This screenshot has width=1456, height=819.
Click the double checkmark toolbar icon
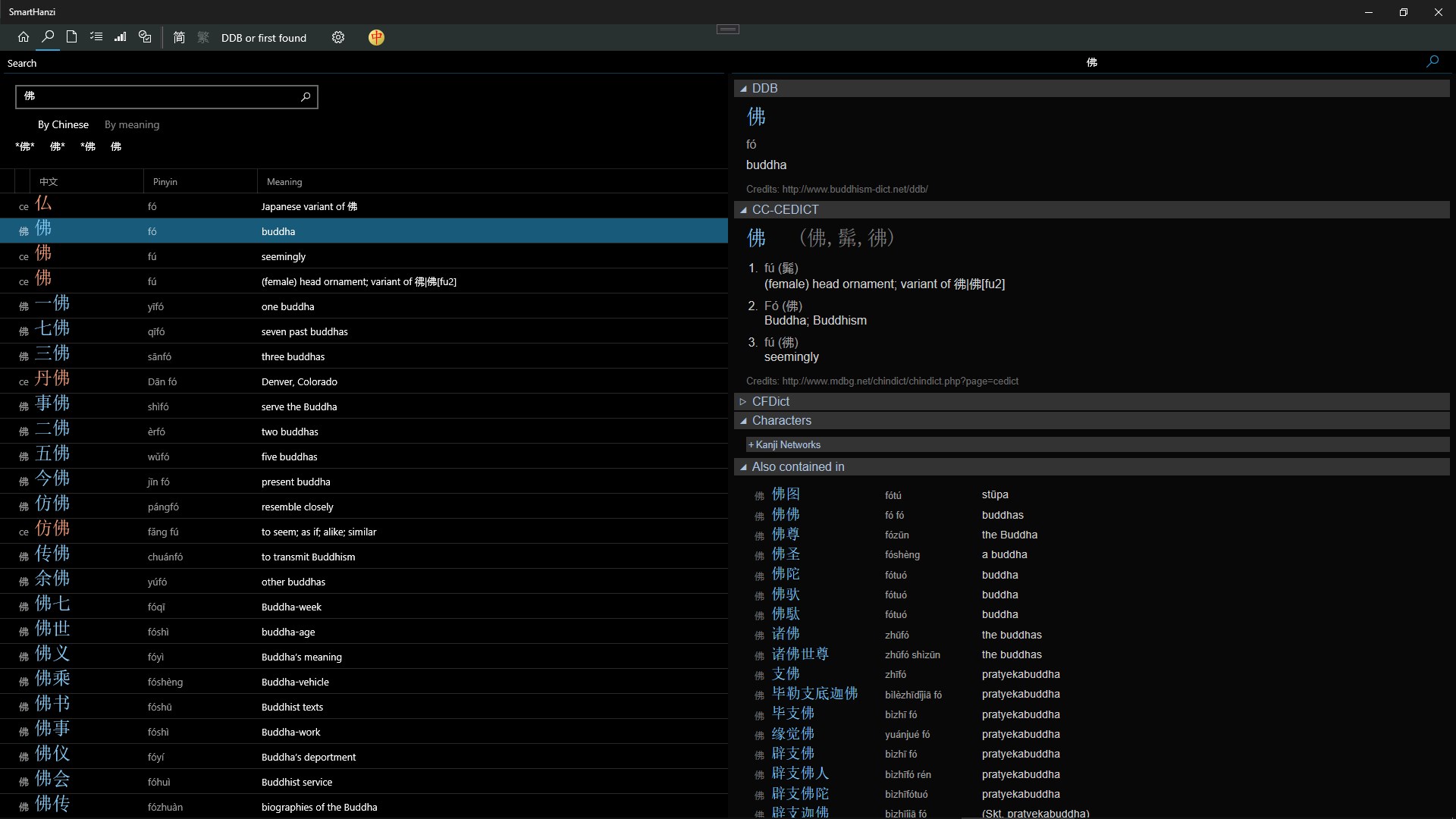click(x=145, y=37)
